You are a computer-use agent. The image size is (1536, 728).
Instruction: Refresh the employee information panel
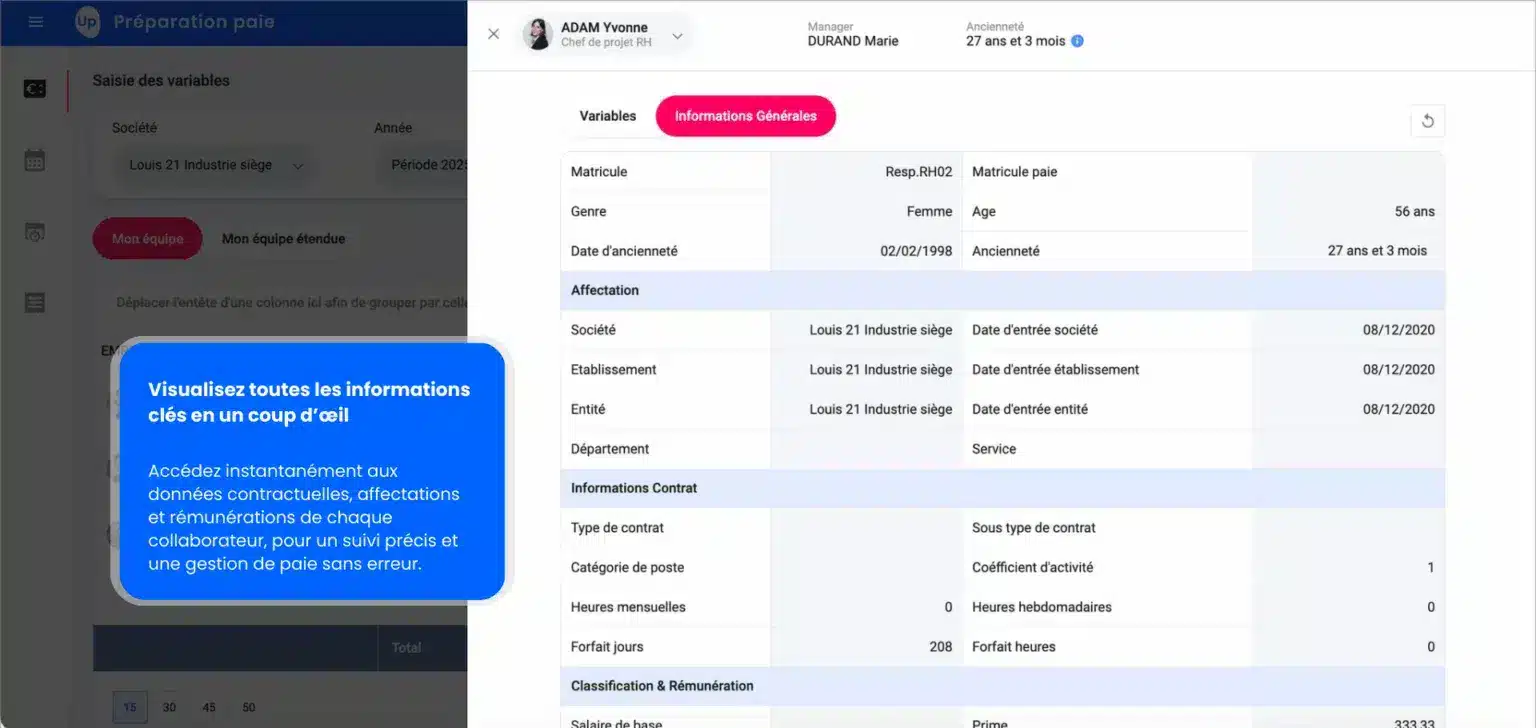click(x=1428, y=120)
